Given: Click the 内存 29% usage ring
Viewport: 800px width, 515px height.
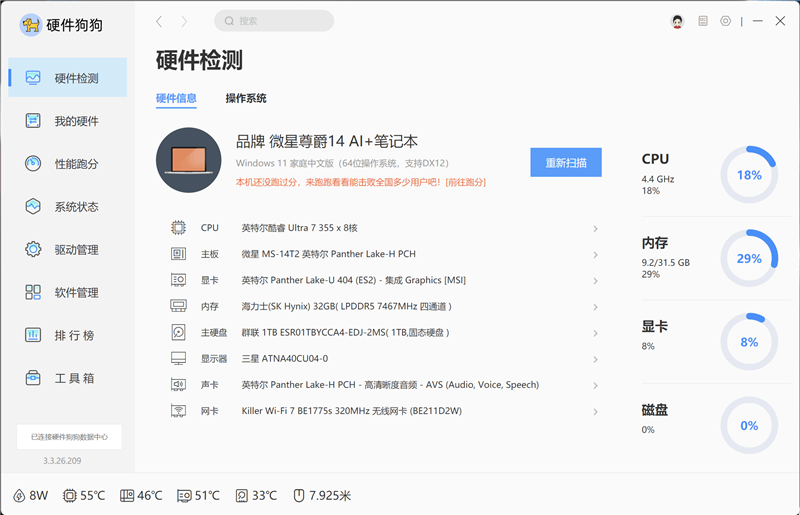Looking at the screenshot, I should 749,258.
